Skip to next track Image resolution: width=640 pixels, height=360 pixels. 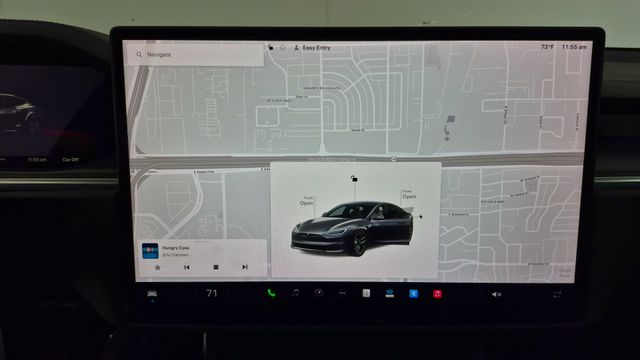[244, 267]
